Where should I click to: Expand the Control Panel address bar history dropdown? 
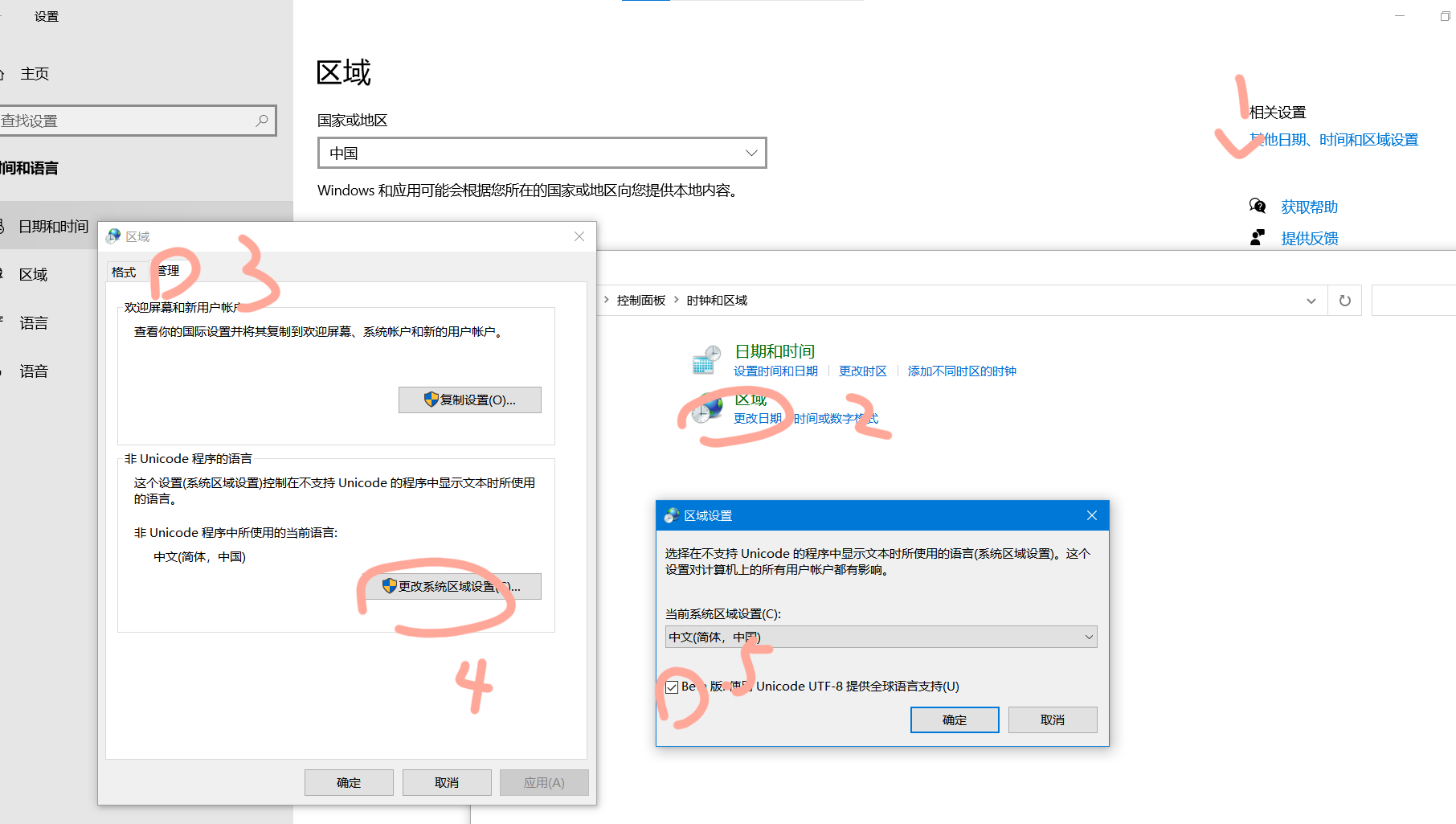pos(1311,301)
